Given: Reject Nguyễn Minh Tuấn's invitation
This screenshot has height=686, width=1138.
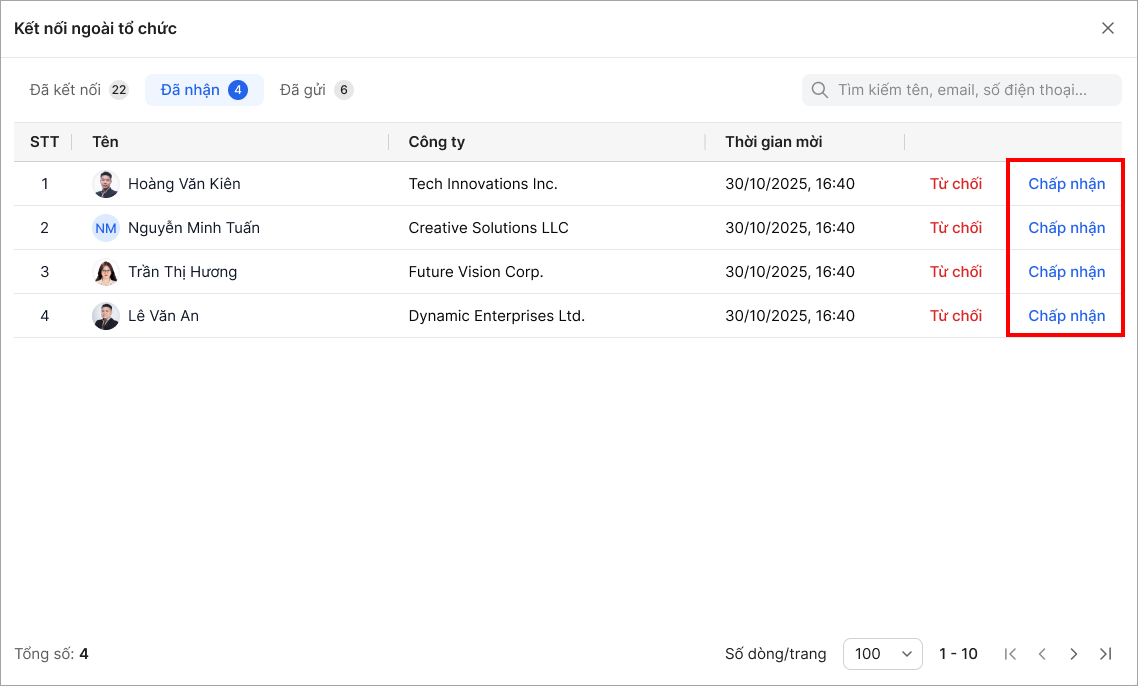Looking at the screenshot, I should [956, 228].
